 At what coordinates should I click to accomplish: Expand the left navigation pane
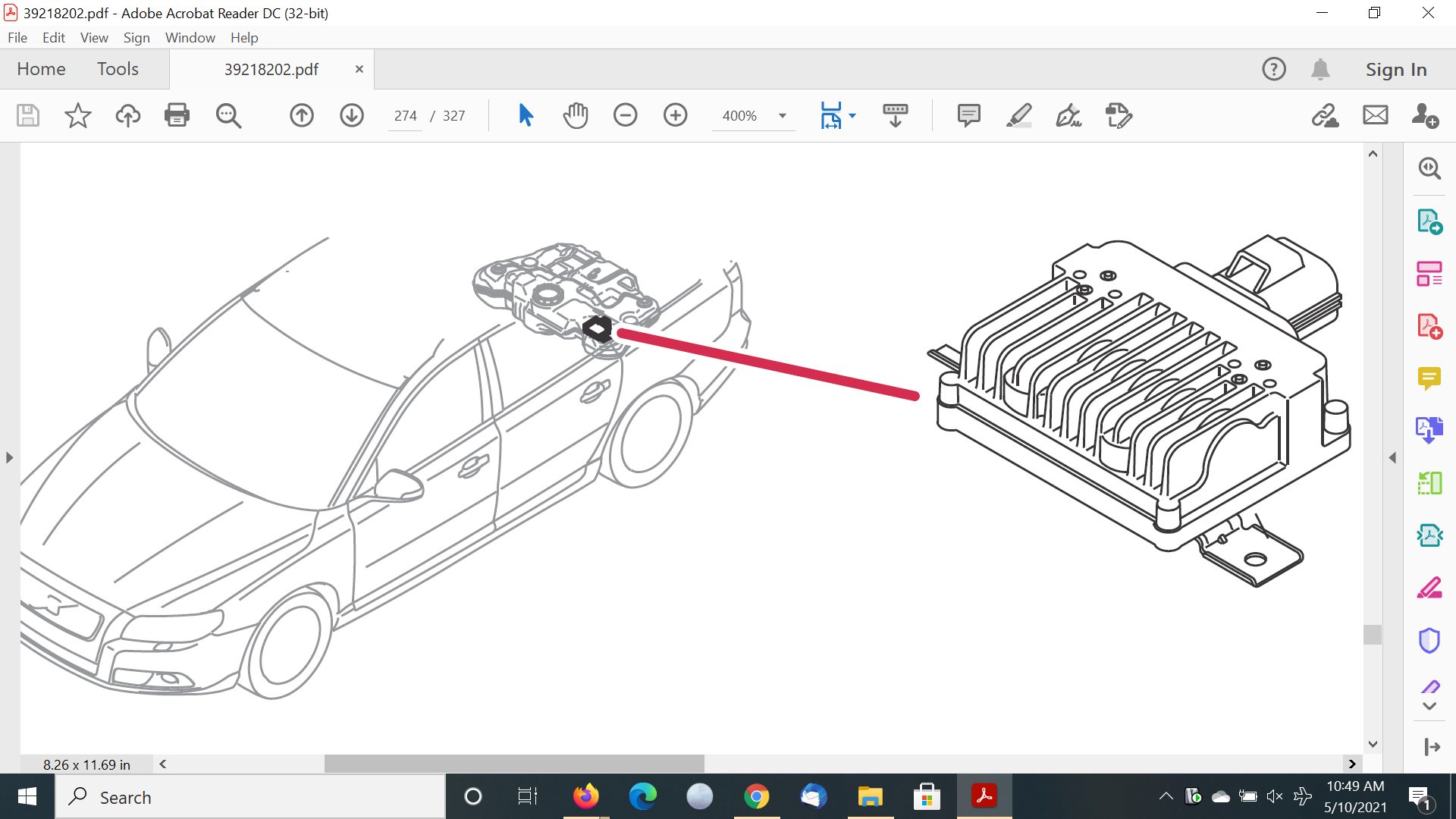click(9, 457)
